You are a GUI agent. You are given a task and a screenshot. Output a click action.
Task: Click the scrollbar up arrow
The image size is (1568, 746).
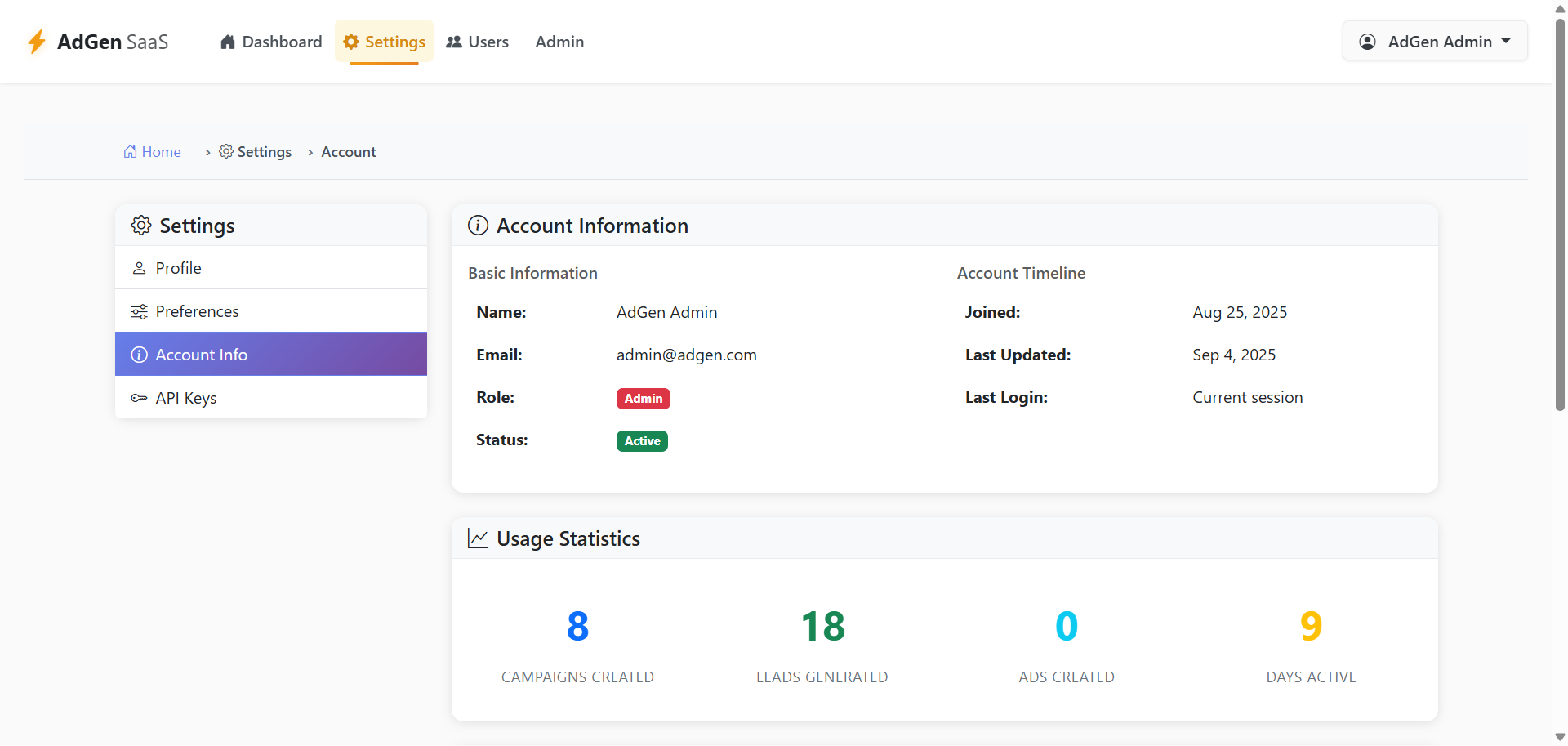[x=1560, y=7]
